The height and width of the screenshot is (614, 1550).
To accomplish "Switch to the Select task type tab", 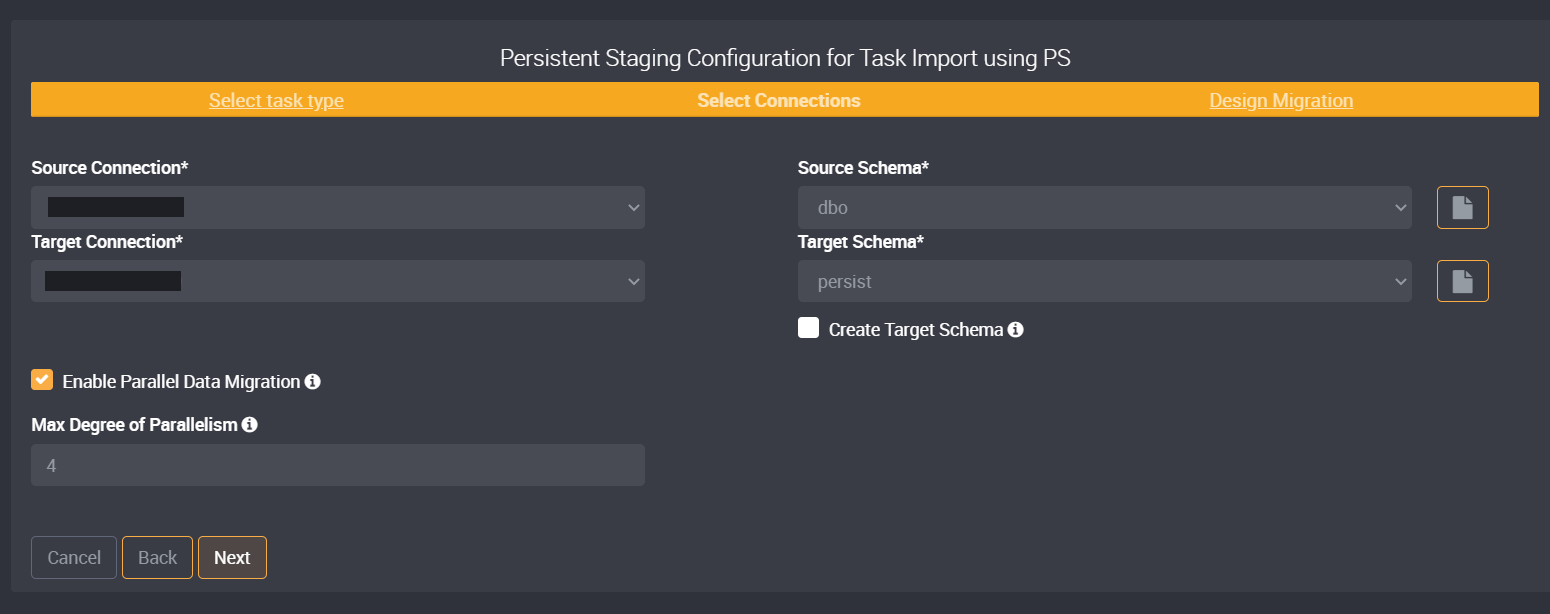I will pos(276,99).
